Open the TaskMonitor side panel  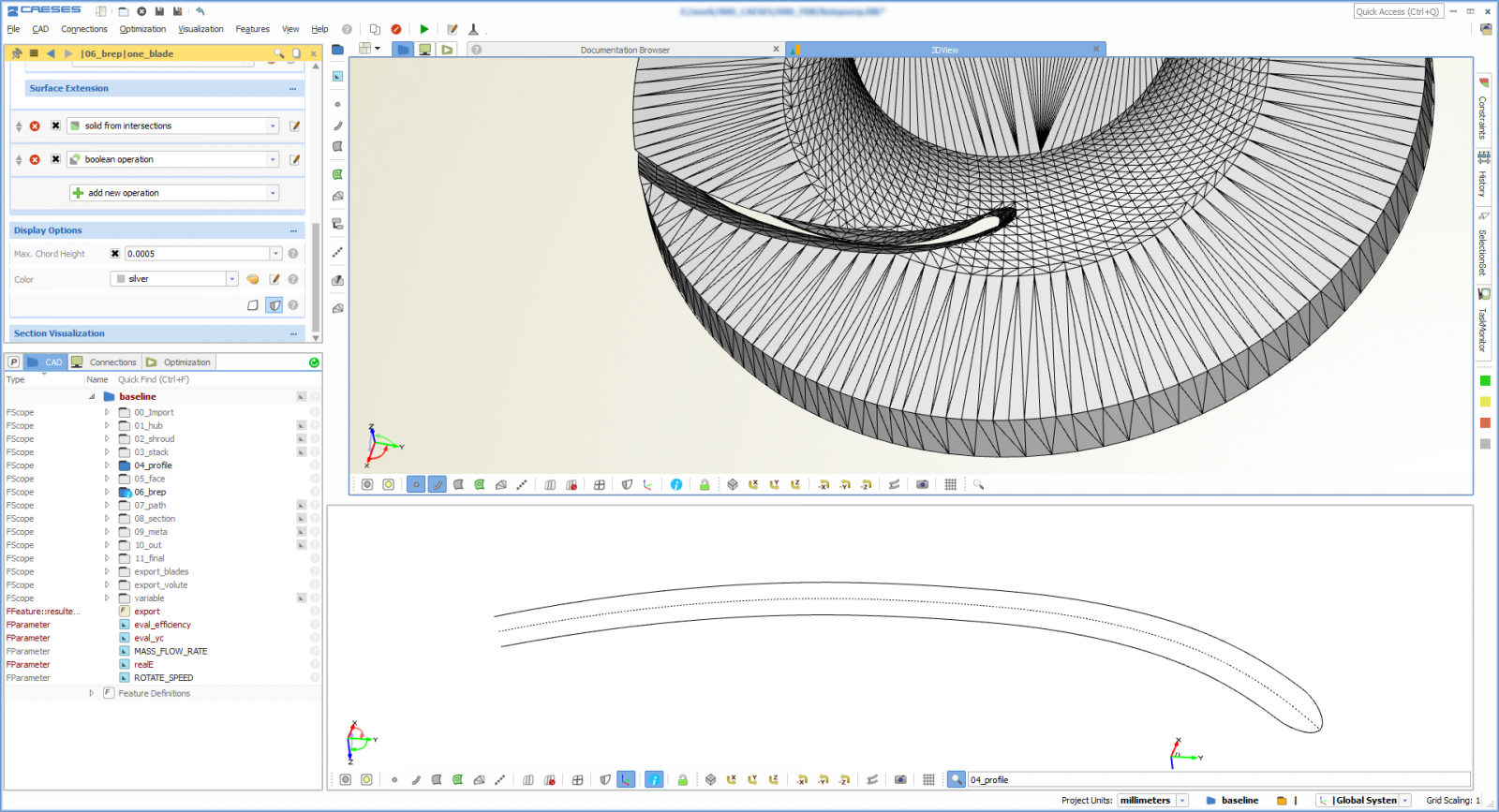(1483, 321)
